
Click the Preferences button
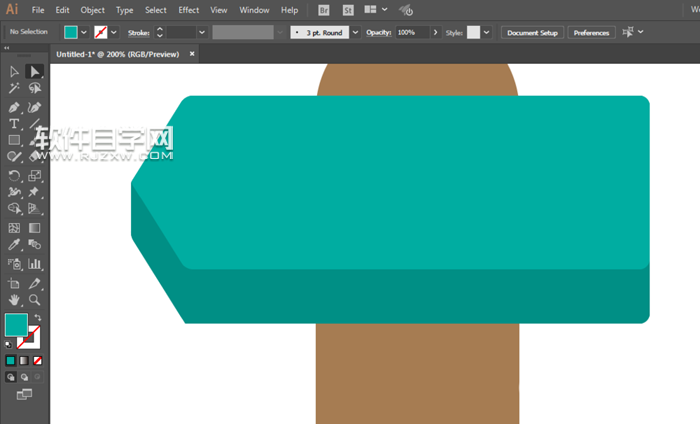pyautogui.click(x=591, y=32)
